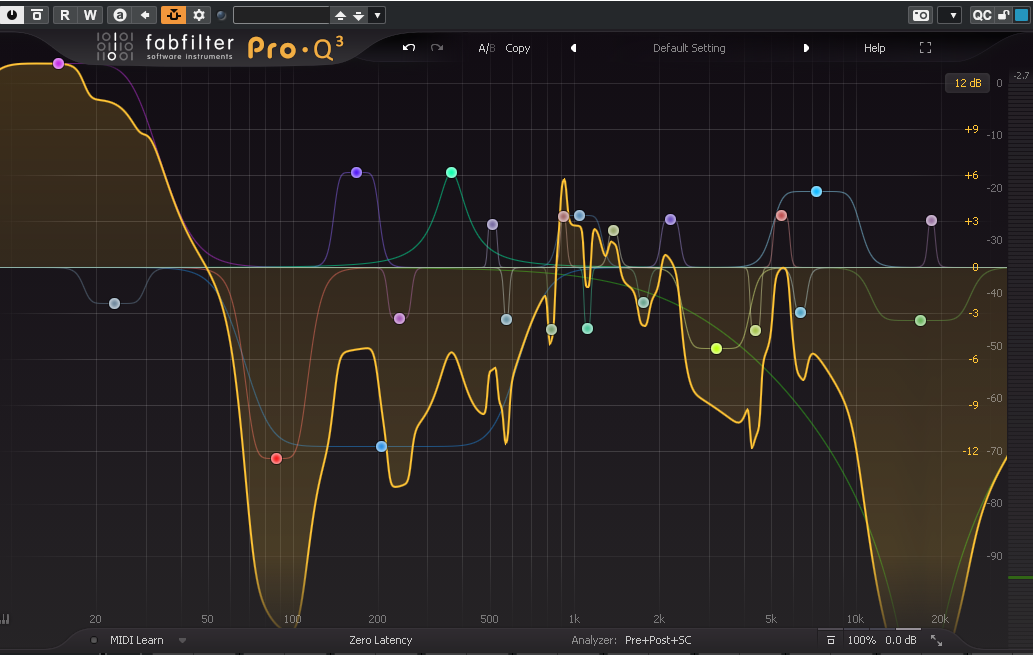Screen dimensions: 1033x655
Task: Open the QC quick controls button
Action: click(982, 15)
